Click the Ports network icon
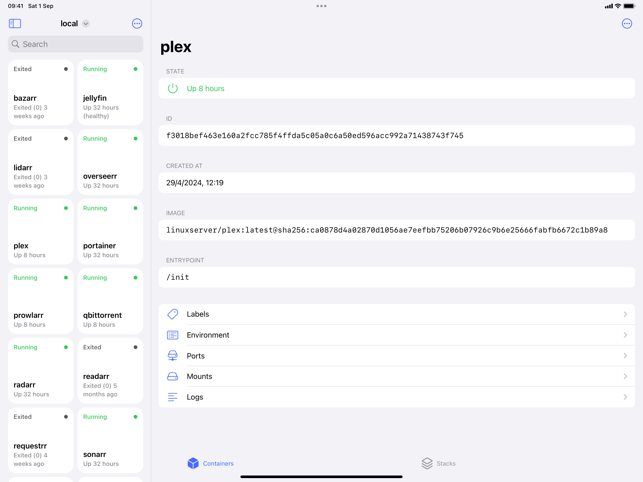 pos(173,356)
